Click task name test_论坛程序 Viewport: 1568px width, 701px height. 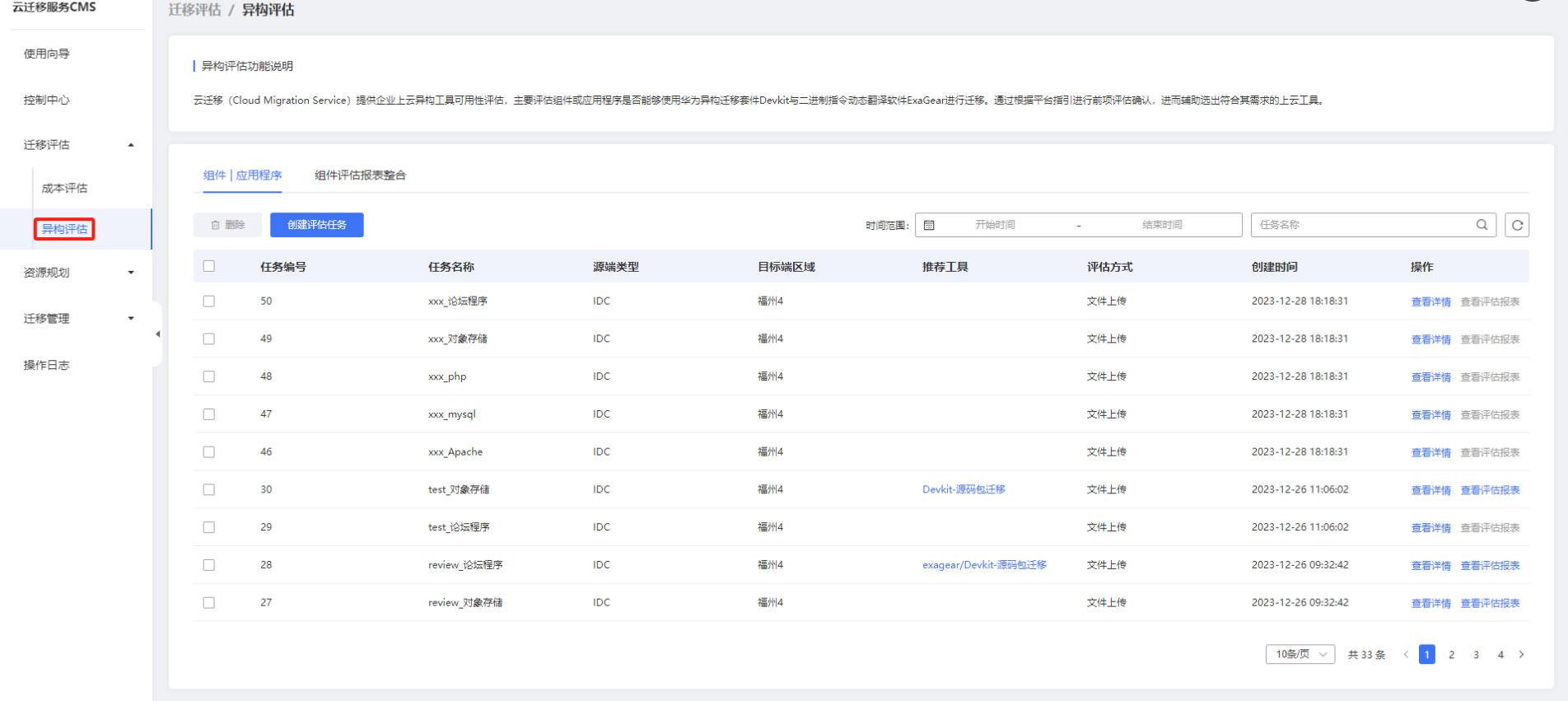pos(459,527)
